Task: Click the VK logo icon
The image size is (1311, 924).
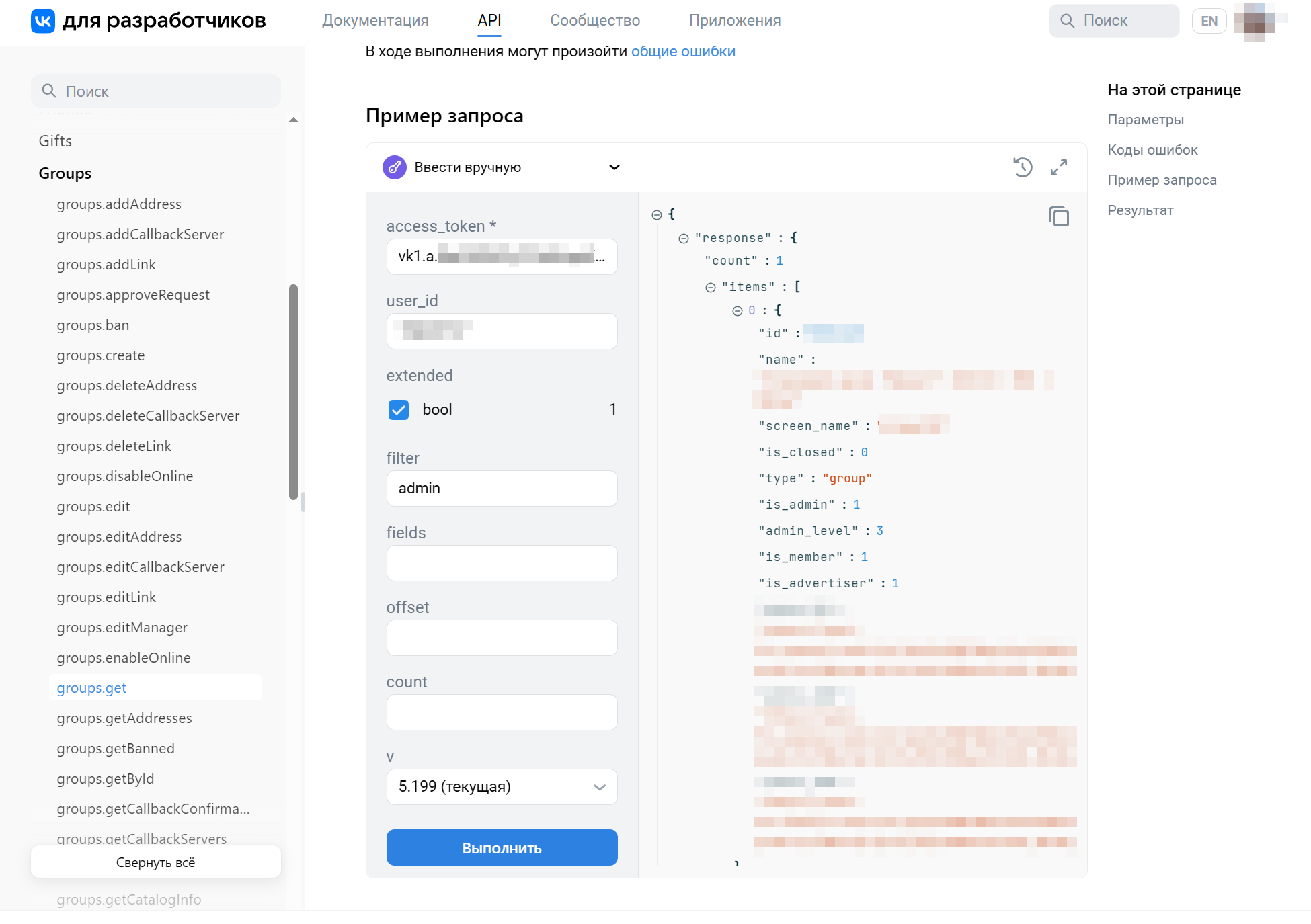Action: 43,21
